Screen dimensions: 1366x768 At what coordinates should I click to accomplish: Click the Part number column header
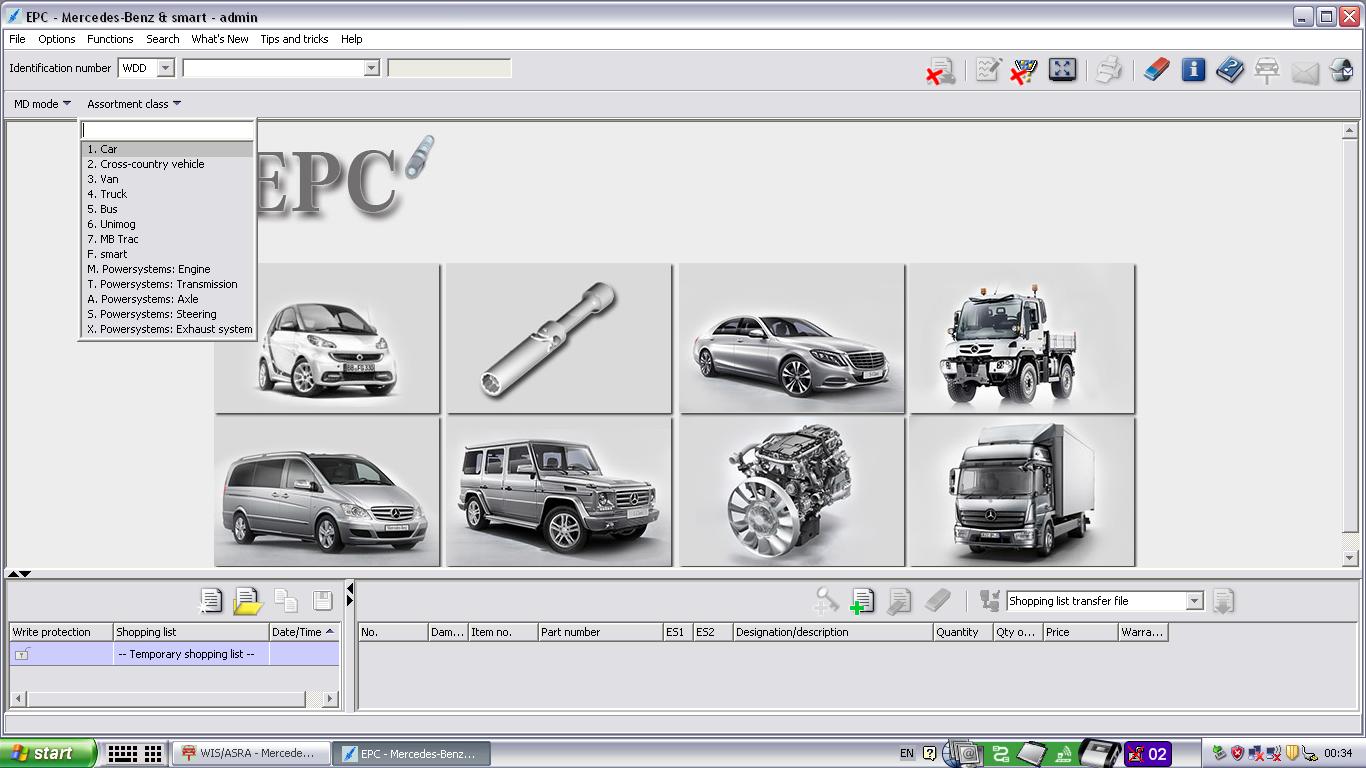click(x=600, y=632)
